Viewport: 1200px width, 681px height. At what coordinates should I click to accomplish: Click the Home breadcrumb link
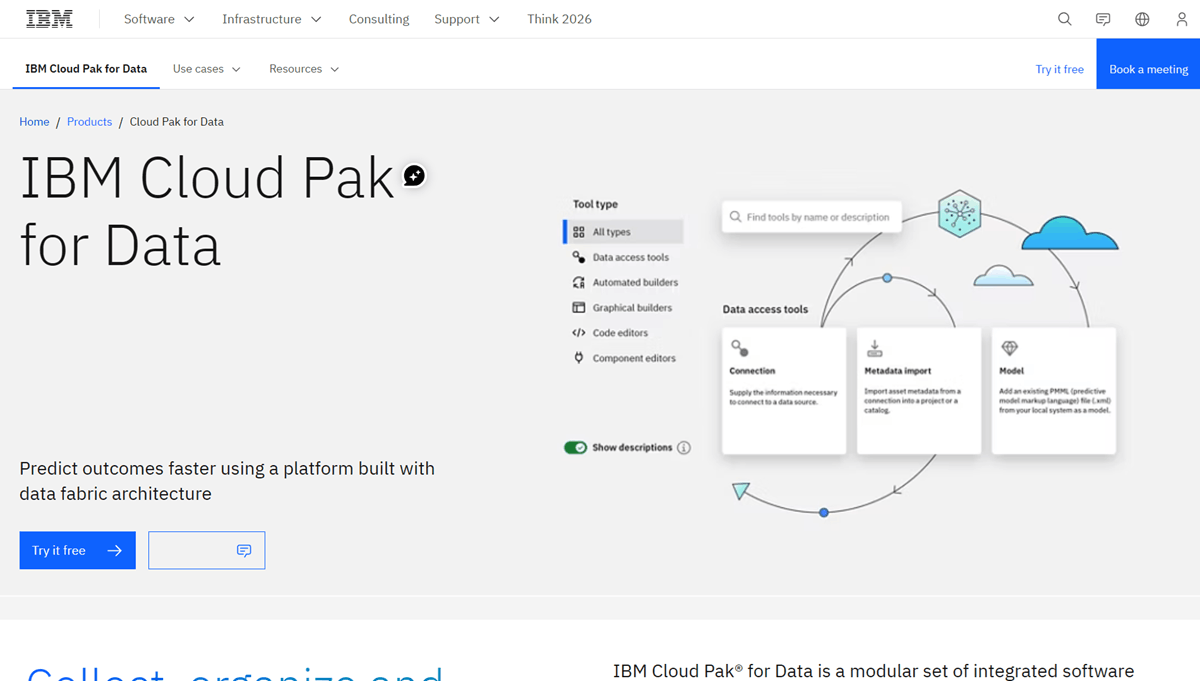coord(34,122)
